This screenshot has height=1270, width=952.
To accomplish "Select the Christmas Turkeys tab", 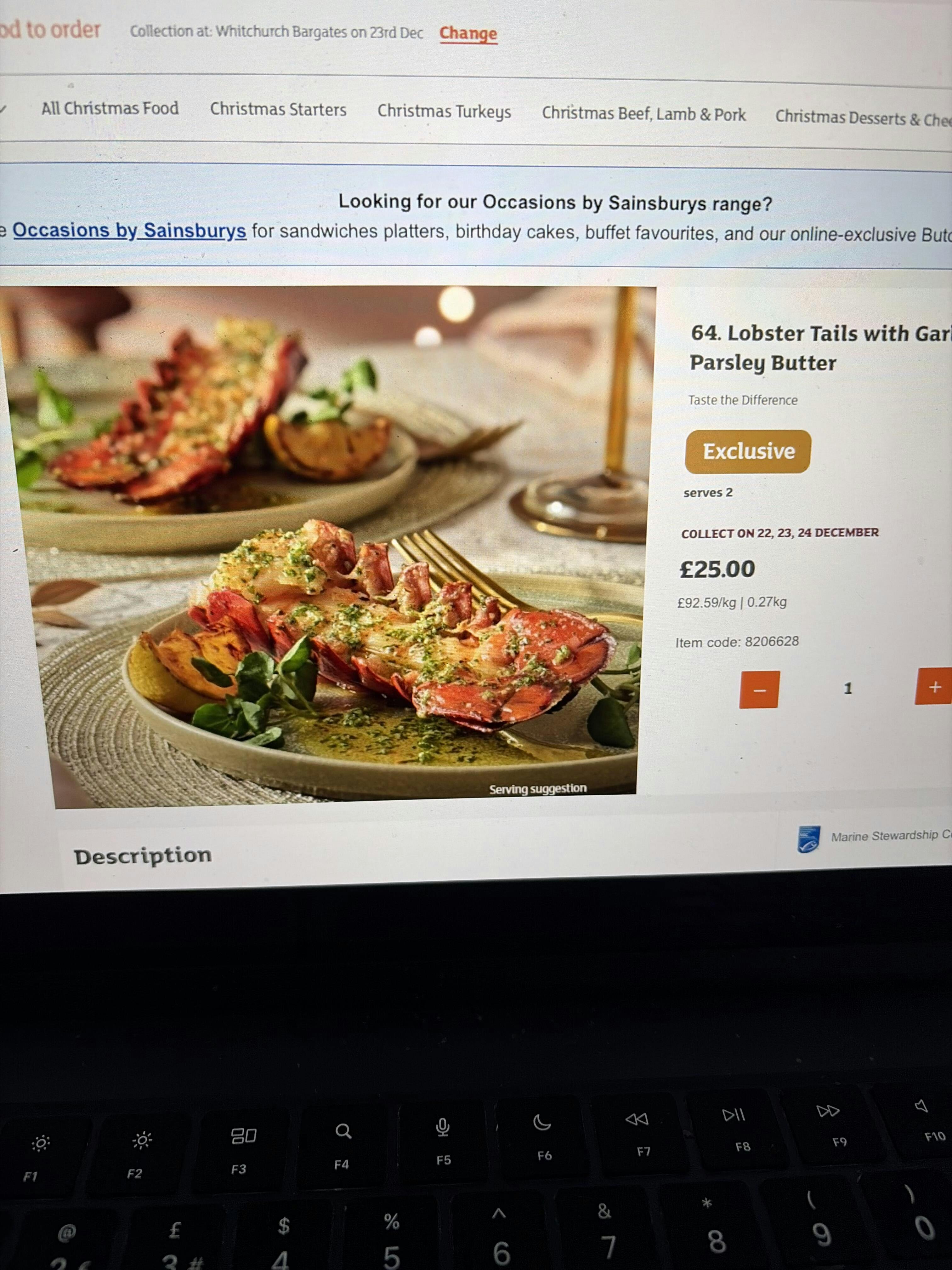I will [444, 112].
